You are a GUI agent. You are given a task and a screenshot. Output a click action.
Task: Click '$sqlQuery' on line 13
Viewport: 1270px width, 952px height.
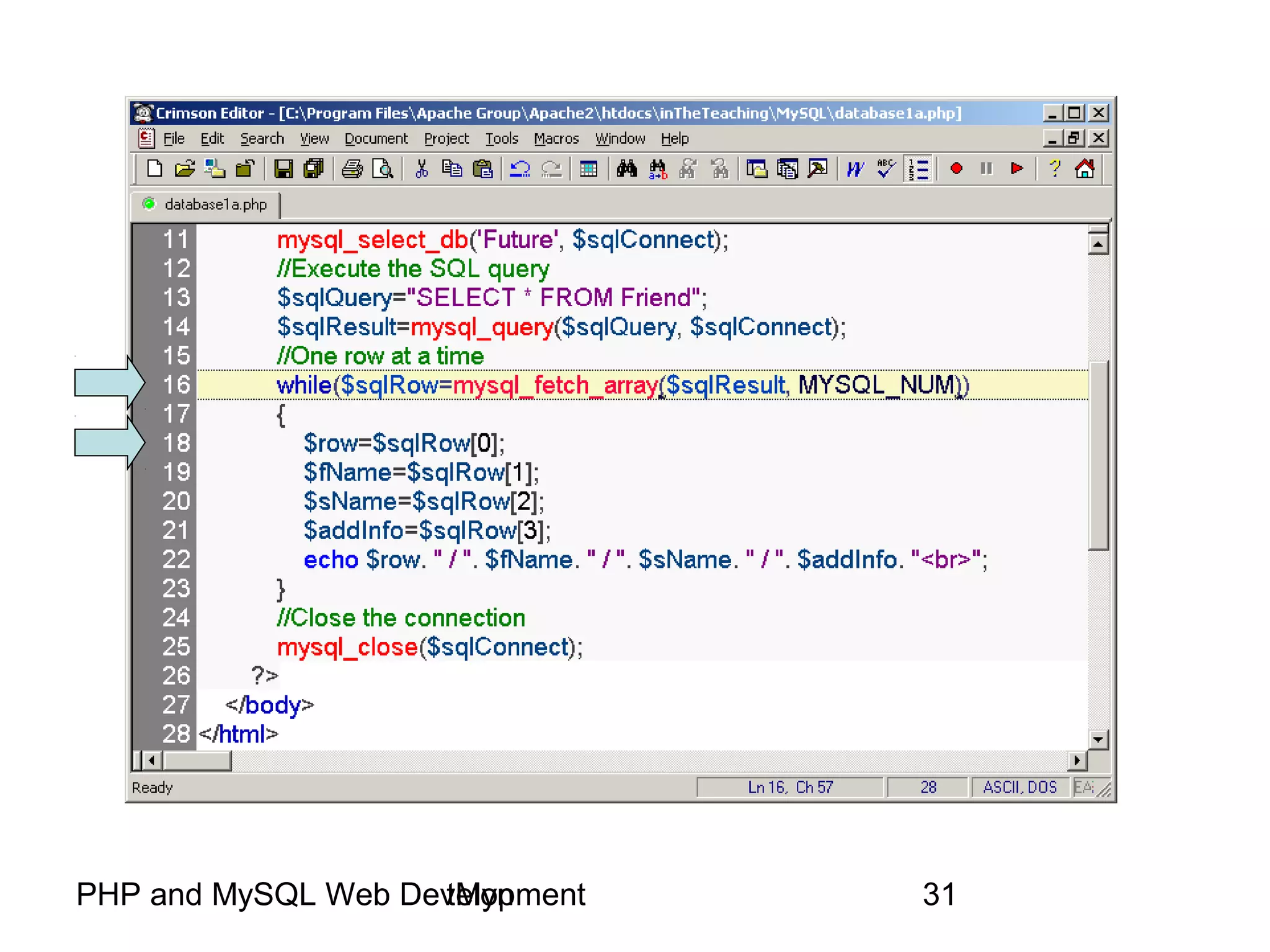click(334, 298)
